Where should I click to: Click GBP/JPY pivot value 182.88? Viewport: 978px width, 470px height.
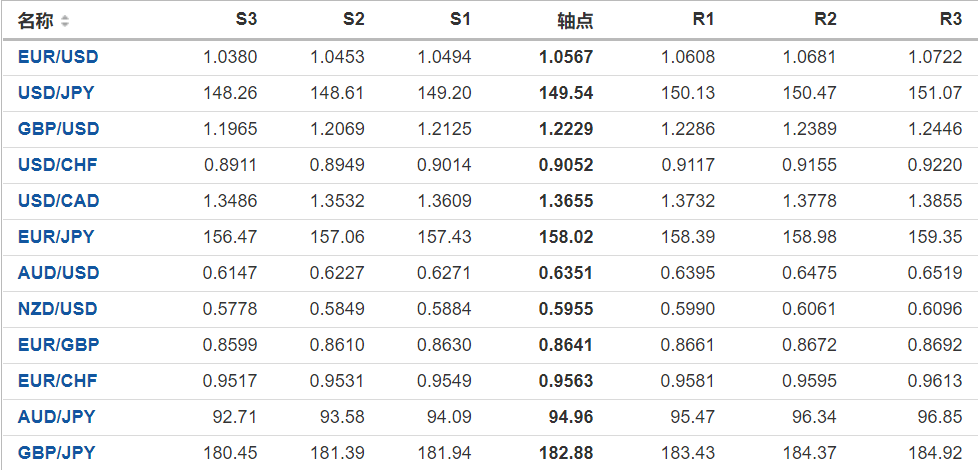click(566, 453)
